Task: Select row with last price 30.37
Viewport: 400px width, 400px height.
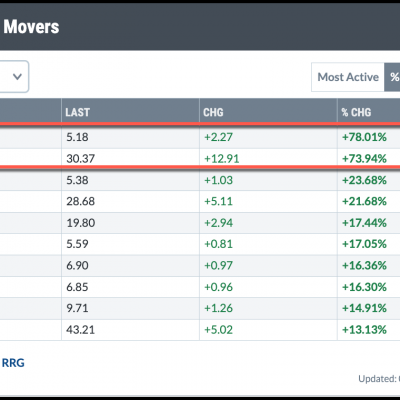Action: tap(200, 157)
